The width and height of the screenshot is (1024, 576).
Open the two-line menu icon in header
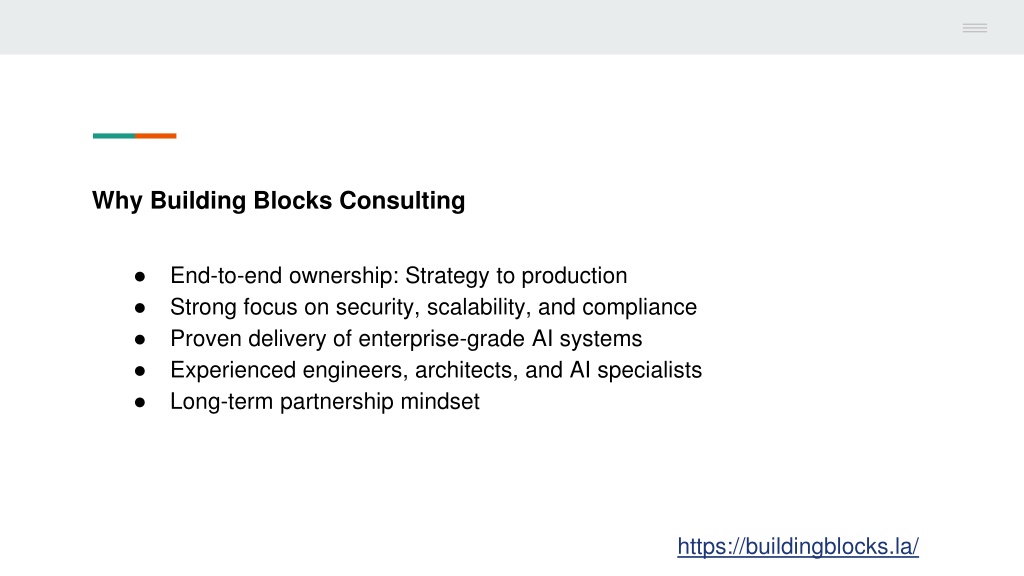(974, 27)
